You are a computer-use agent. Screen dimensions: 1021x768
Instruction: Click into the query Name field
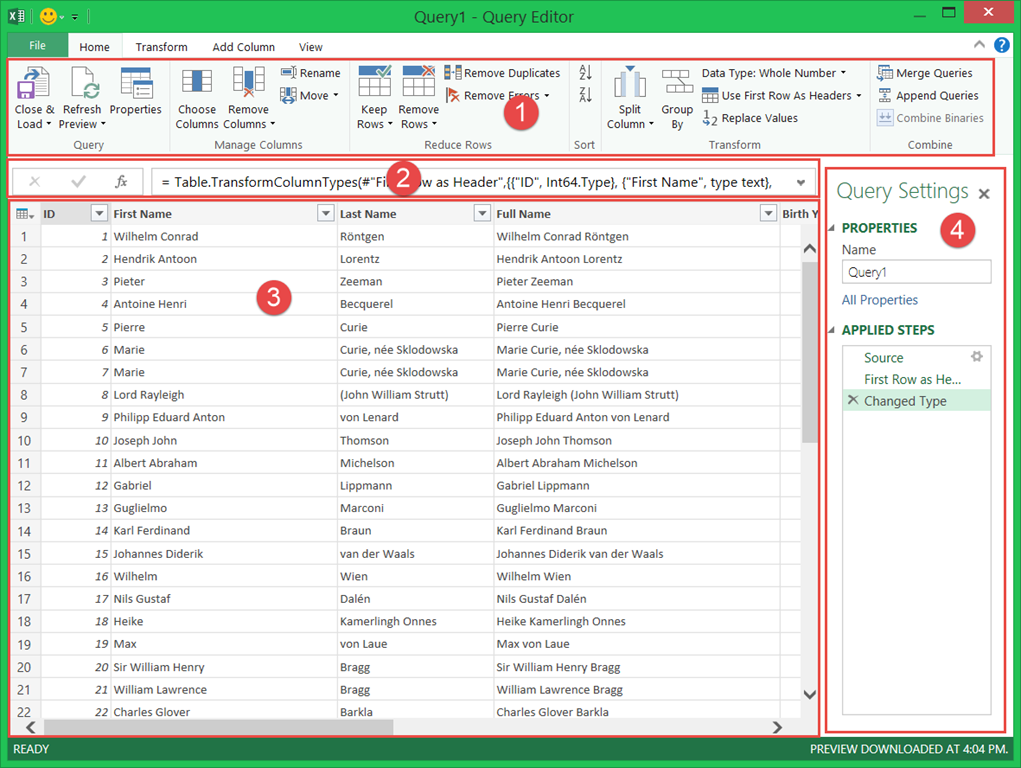point(916,272)
